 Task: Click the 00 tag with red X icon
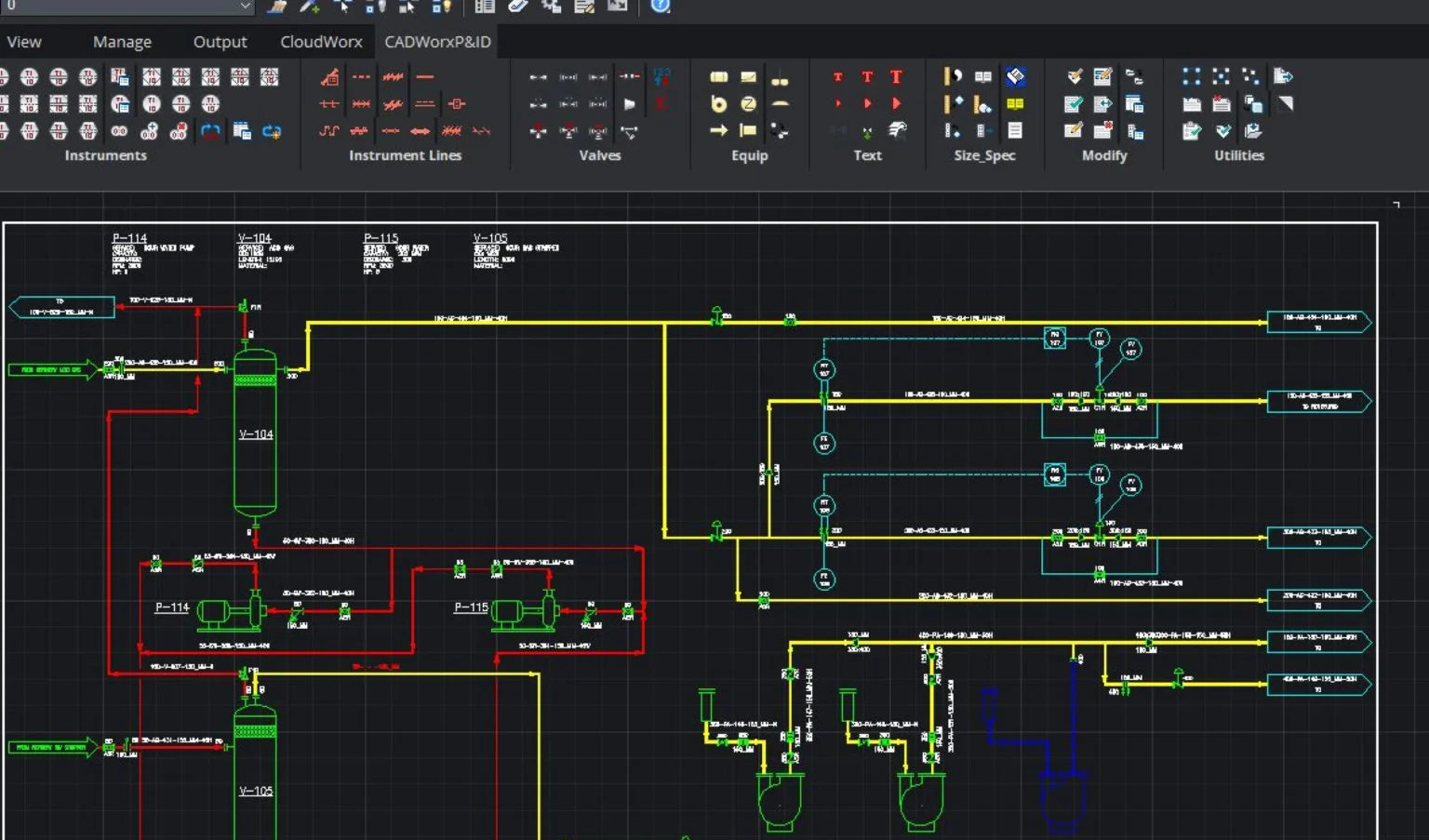click(x=180, y=131)
